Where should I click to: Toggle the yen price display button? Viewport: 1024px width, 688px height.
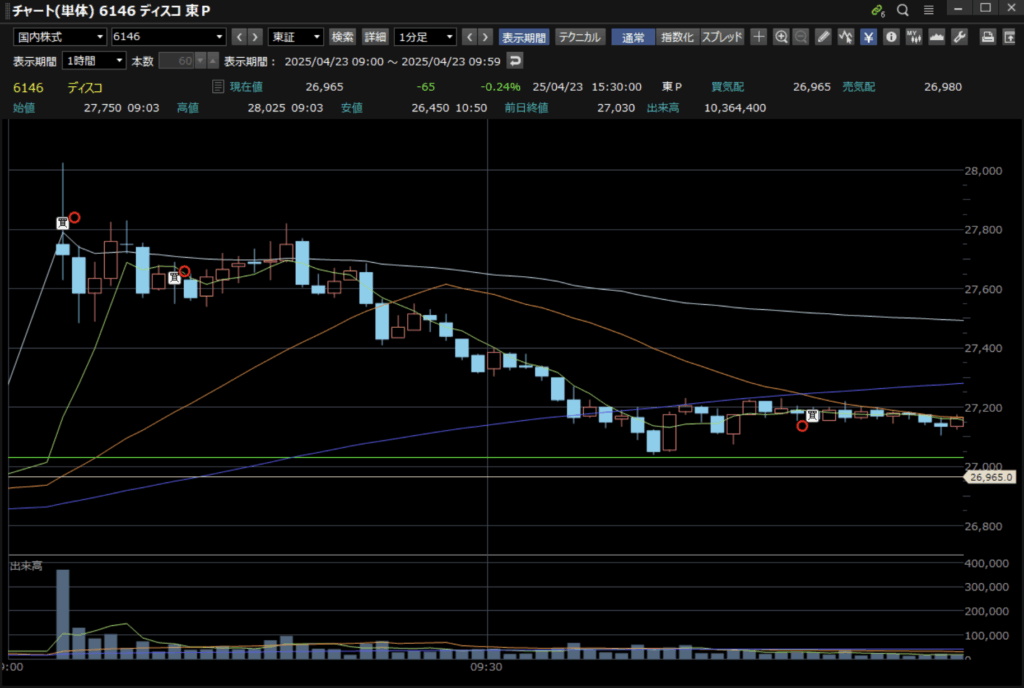(x=869, y=37)
